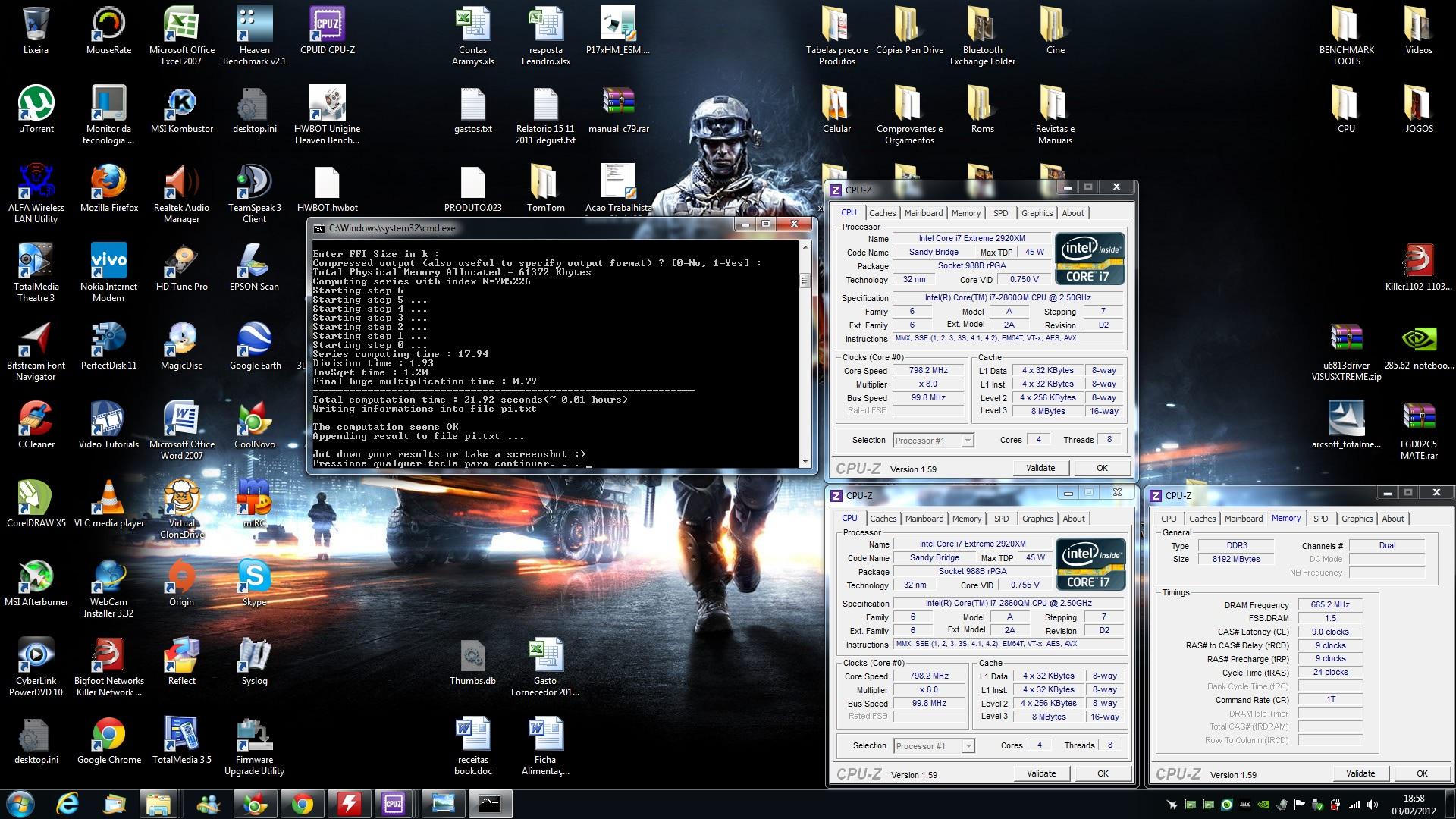
Task: Open receitas book.doc document
Action: point(472,746)
